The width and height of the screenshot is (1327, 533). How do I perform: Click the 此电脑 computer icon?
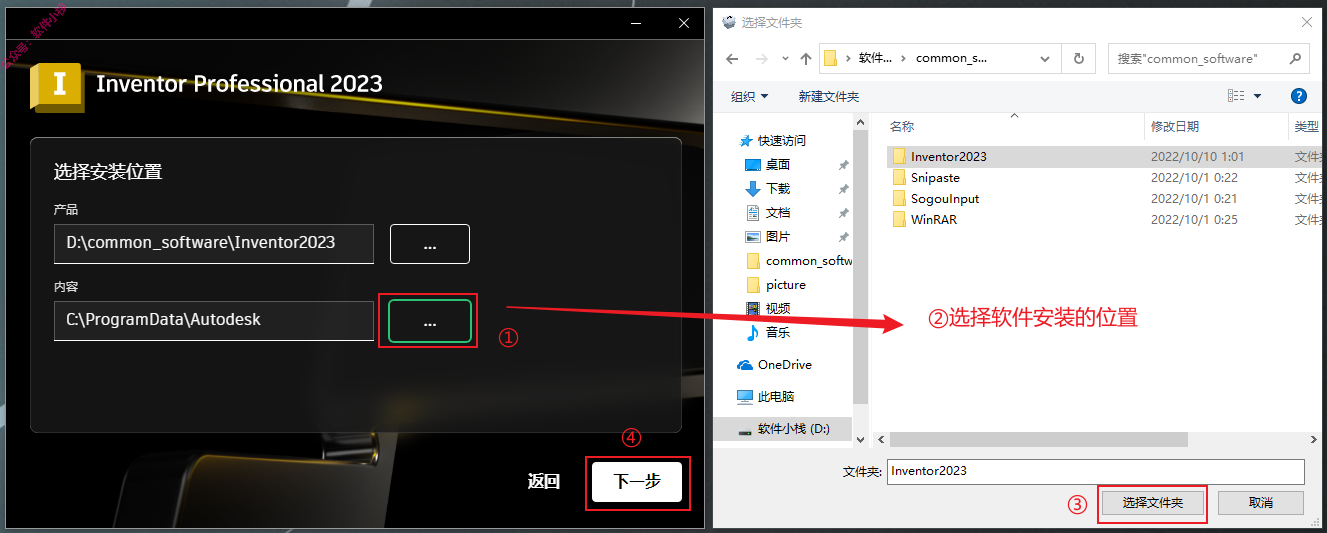(745, 396)
